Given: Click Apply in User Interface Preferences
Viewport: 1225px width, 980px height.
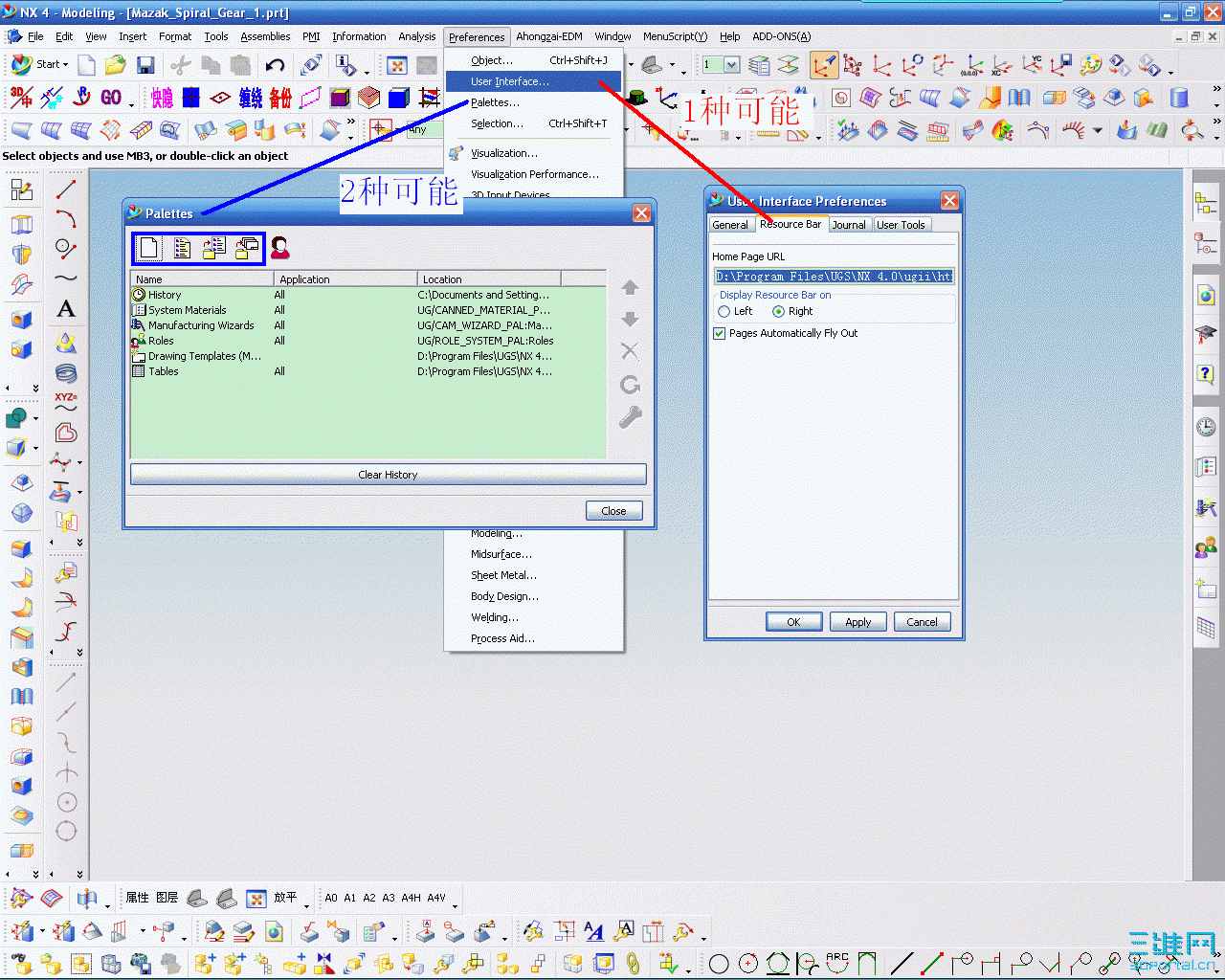Looking at the screenshot, I should click(x=857, y=622).
